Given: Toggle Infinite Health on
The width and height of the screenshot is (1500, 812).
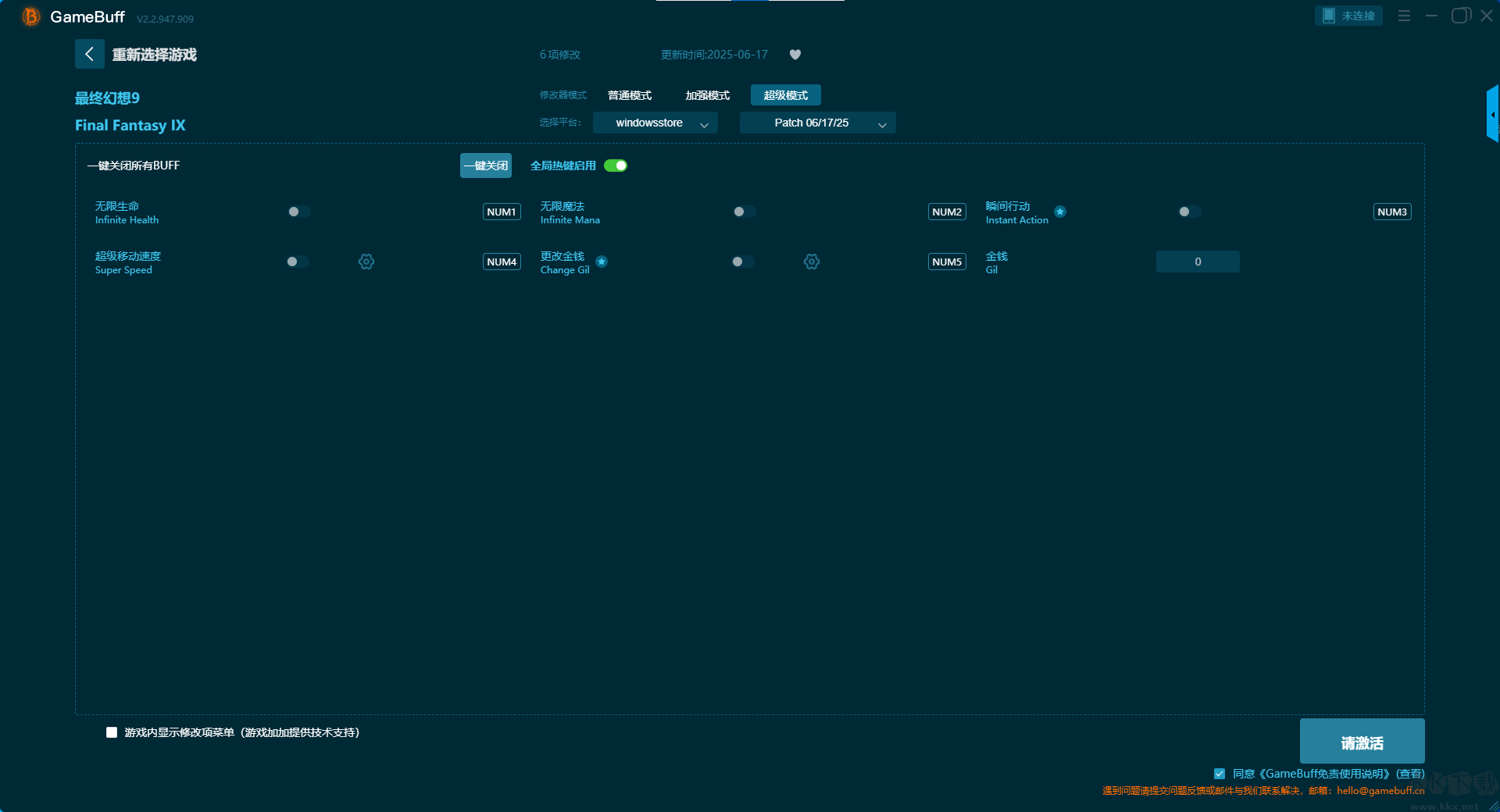Looking at the screenshot, I should click(x=298, y=212).
